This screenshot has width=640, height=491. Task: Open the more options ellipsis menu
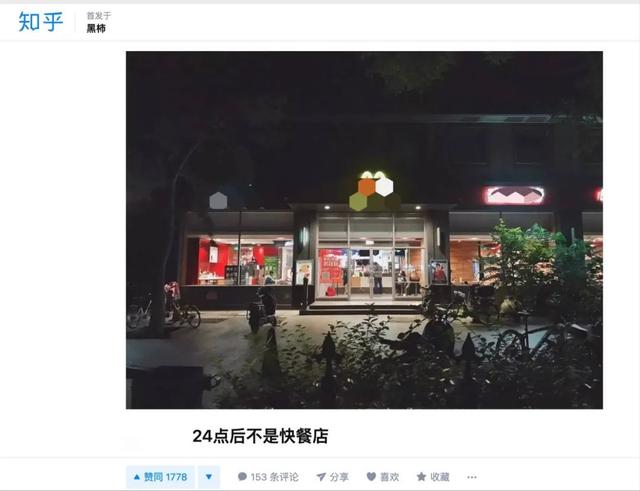(x=472, y=477)
